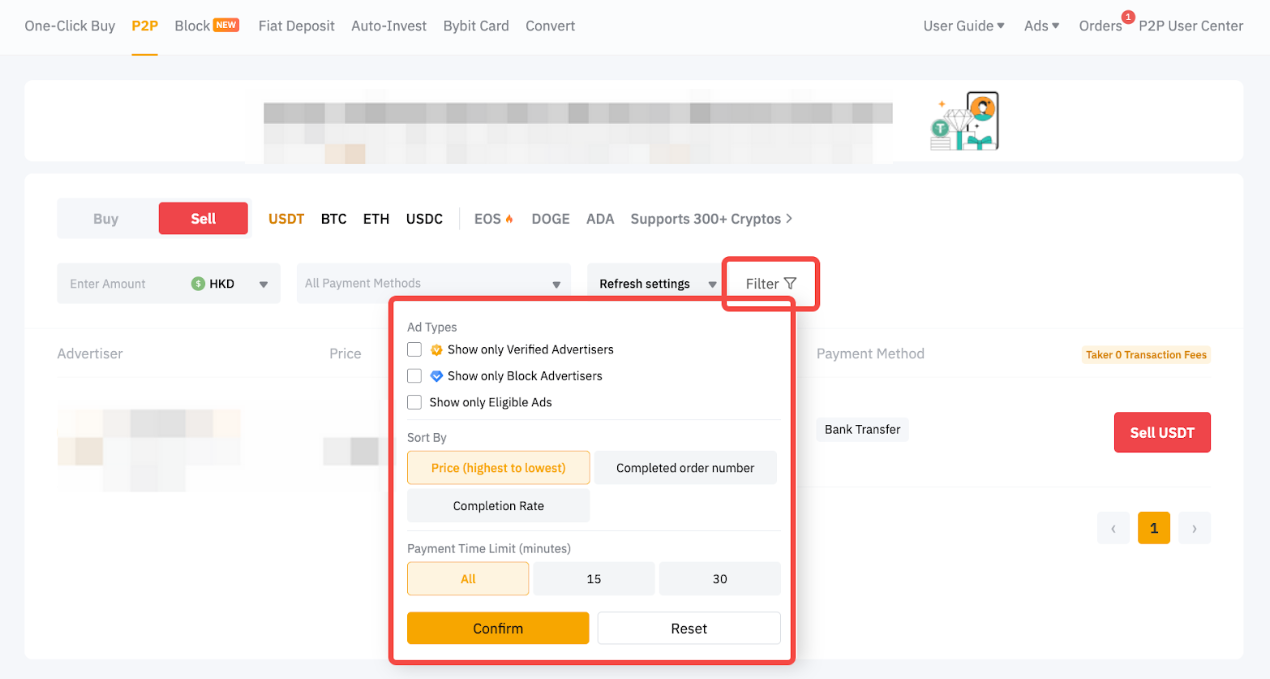Screen dimensions: 1270x679
Task: Click the Enter Amount input field
Action: pos(120,284)
